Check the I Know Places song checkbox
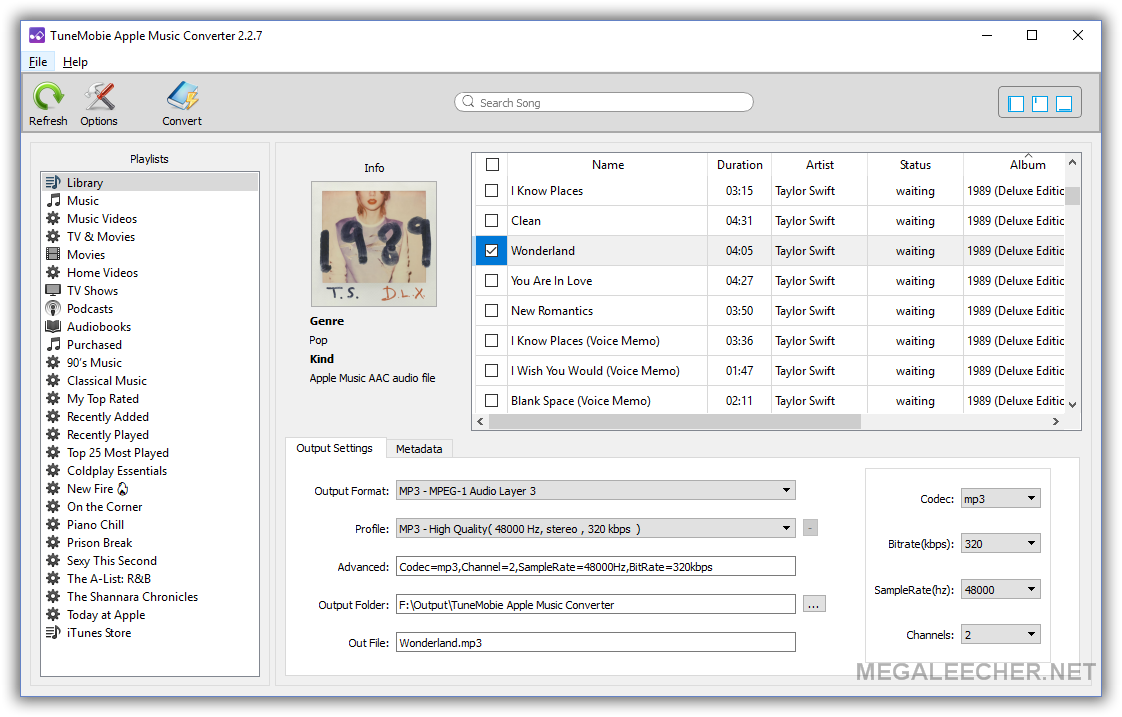The image size is (1122, 717). [x=492, y=190]
